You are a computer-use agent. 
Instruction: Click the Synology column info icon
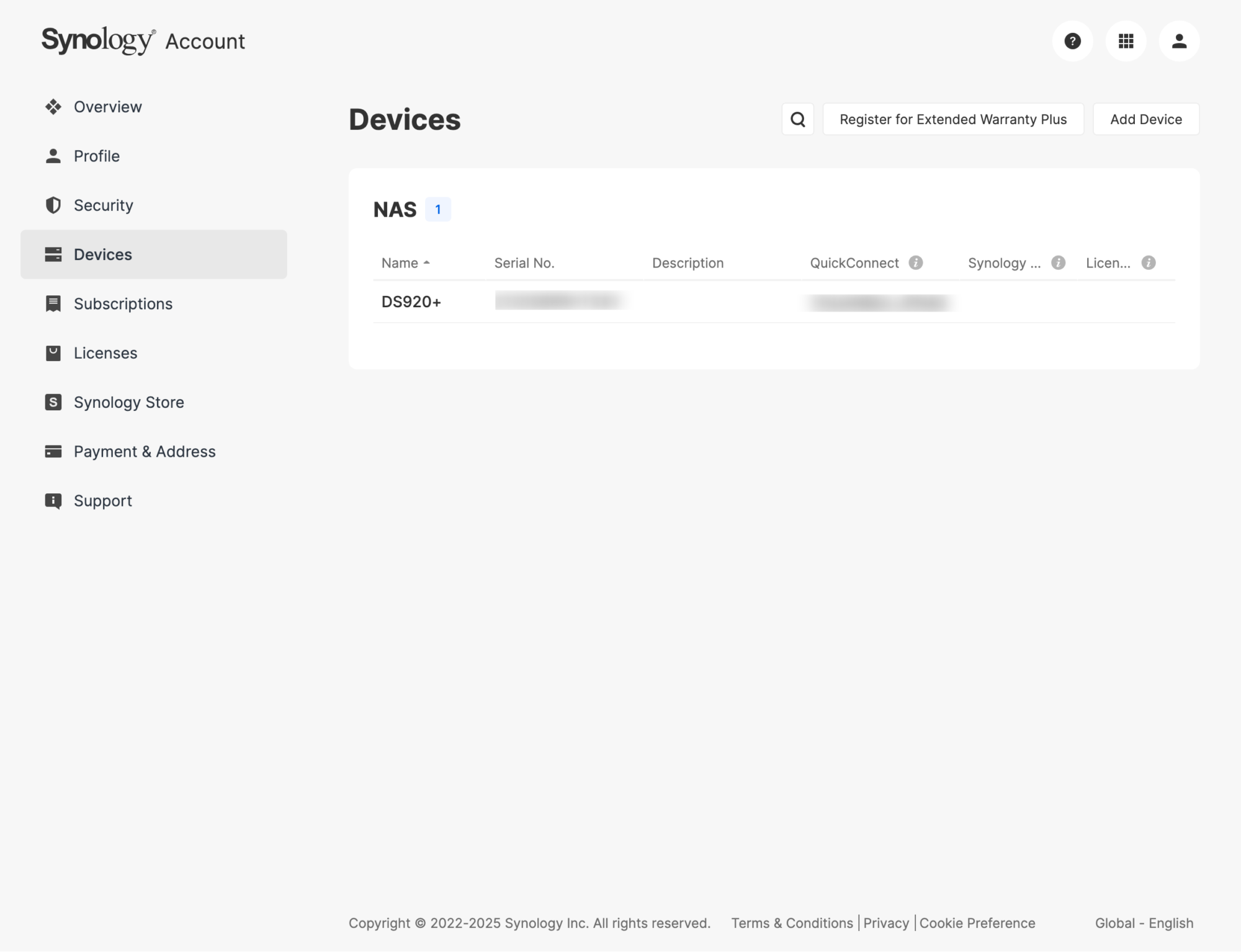pyautogui.click(x=1059, y=263)
